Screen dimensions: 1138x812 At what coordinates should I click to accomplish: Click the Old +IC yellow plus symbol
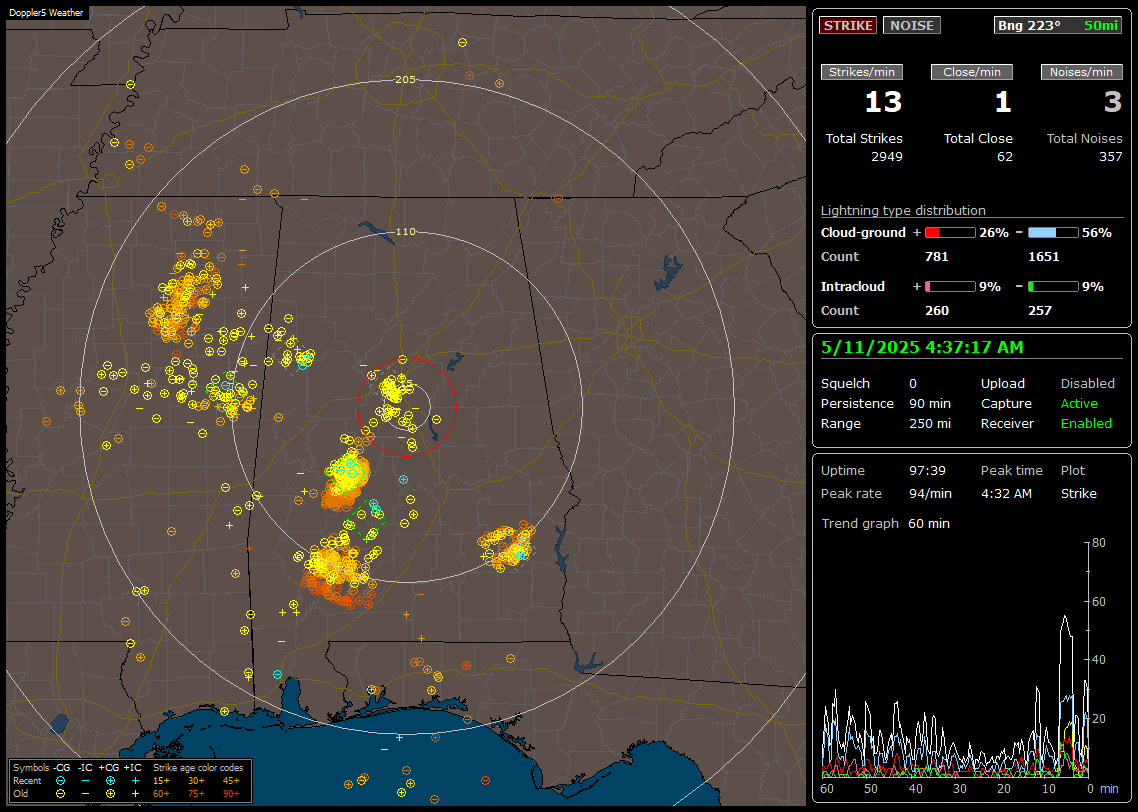pos(135,794)
